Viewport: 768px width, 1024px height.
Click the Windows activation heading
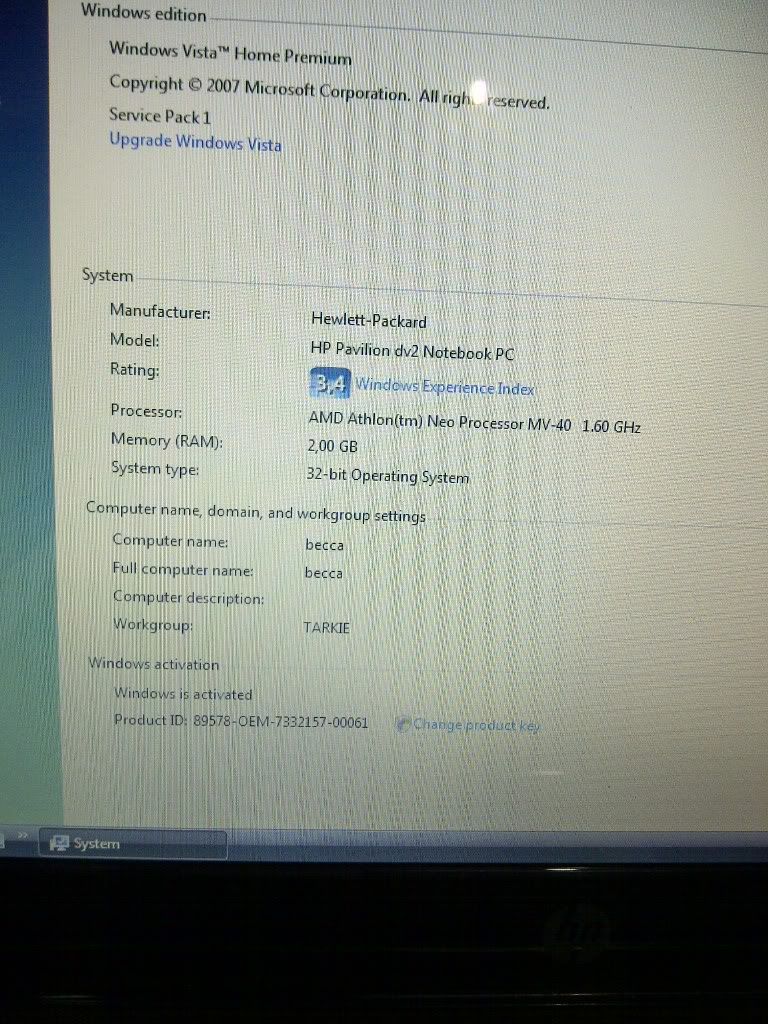pos(154,664)
